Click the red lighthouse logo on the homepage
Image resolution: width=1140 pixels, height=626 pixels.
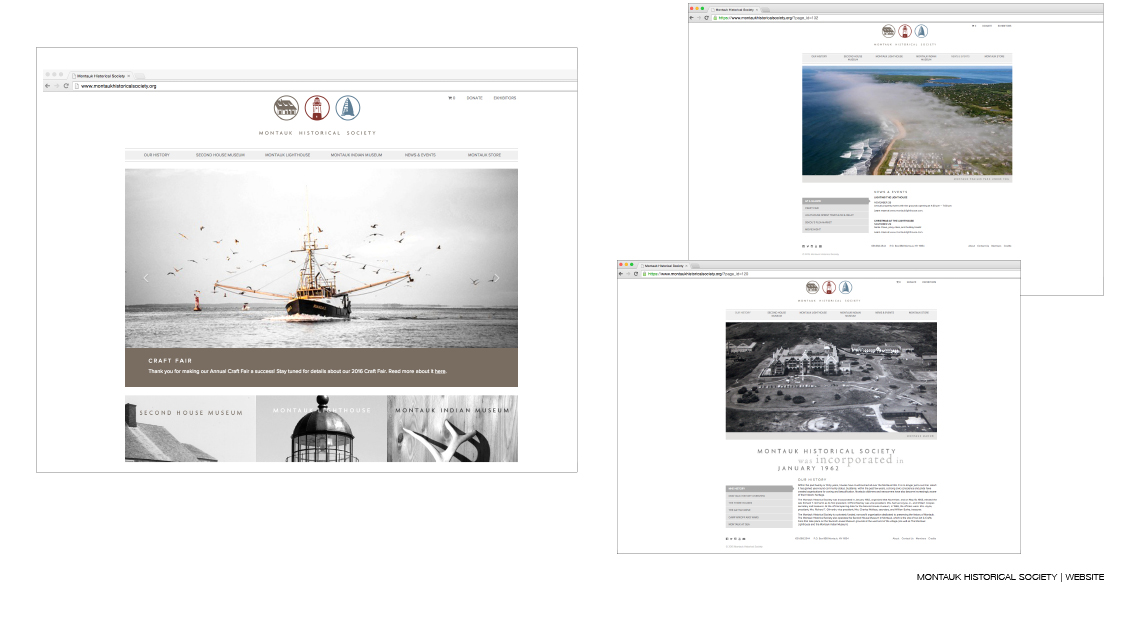pyautogui.click(x=317, y=108)
